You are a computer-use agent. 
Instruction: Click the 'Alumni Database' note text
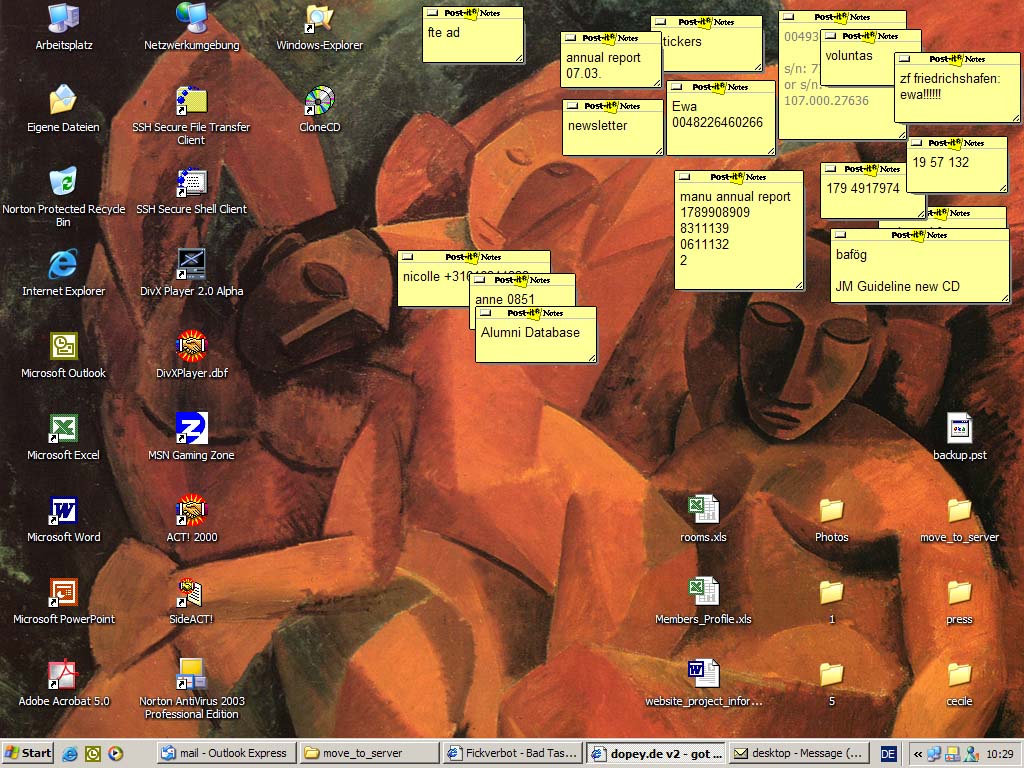[530, 332]
